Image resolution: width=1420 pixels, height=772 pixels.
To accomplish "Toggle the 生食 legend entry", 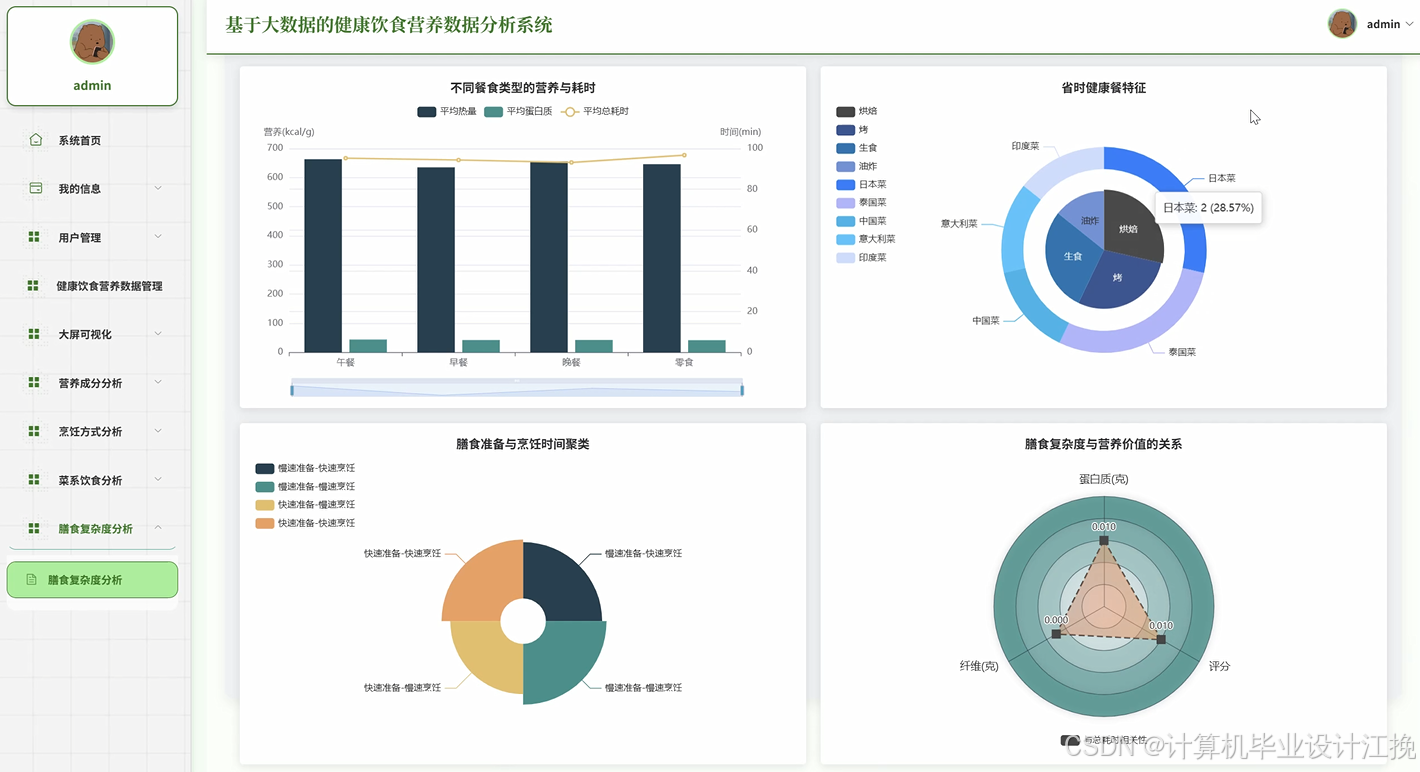I will pos(857,148).
